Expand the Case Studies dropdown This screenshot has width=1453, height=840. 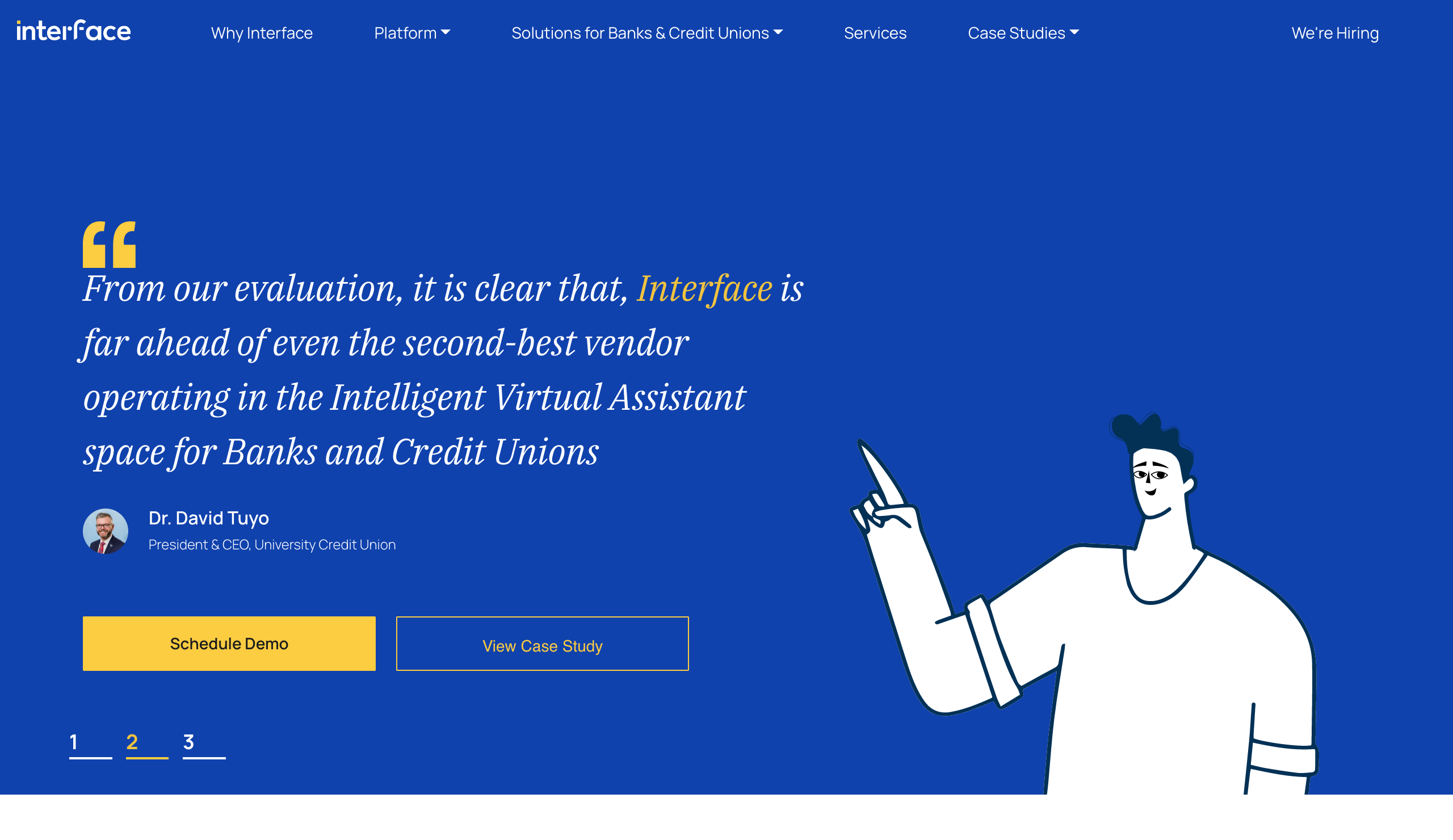[x=1023, y=33]
